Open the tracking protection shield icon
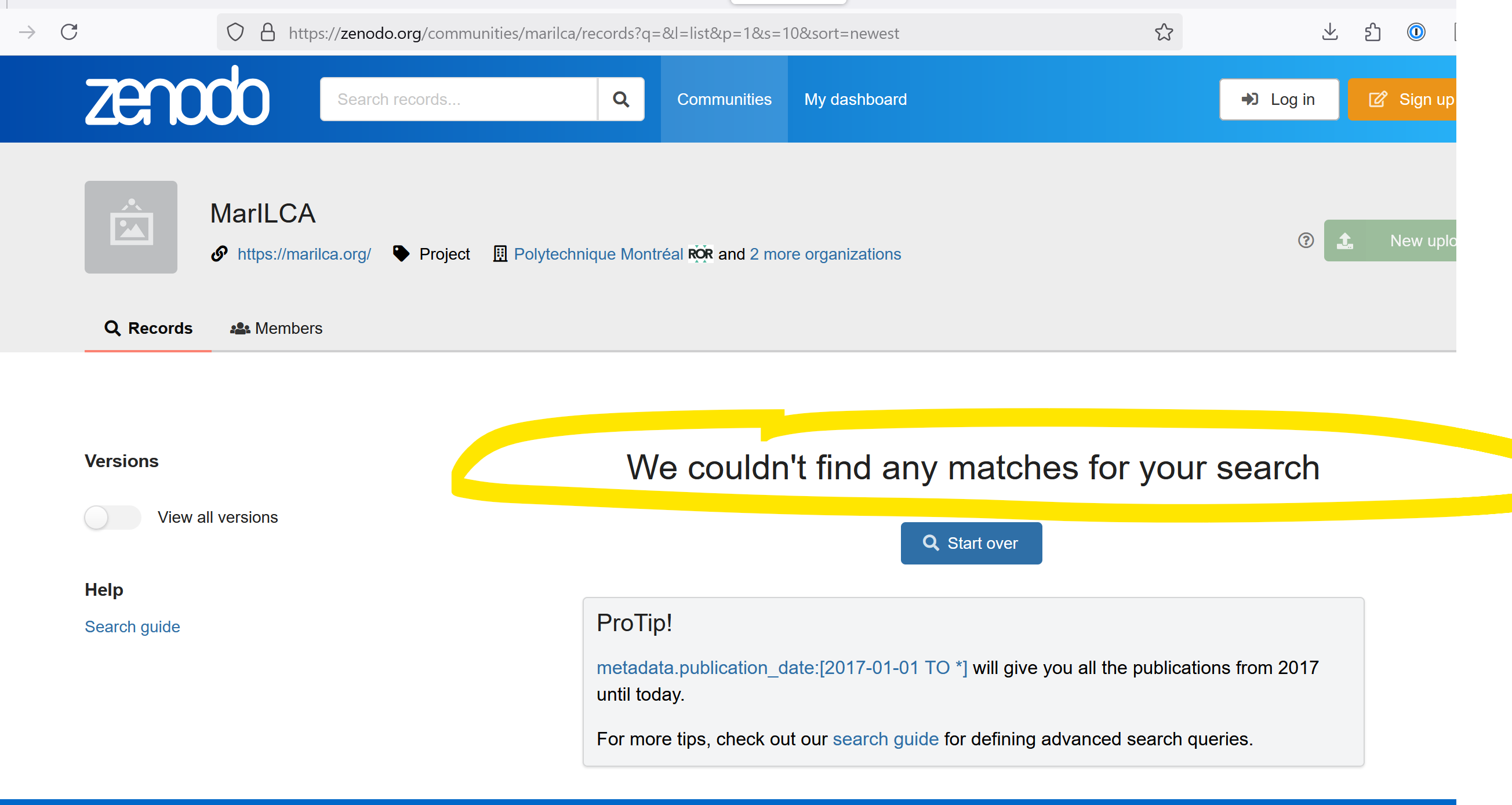1512x805 pixels. point(235,32)
